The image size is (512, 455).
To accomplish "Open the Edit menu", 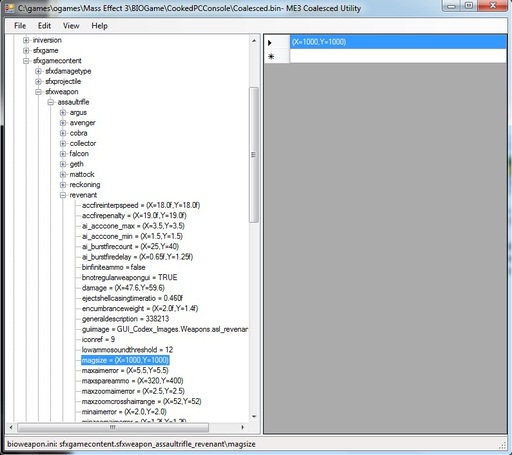I will (44, 26).
